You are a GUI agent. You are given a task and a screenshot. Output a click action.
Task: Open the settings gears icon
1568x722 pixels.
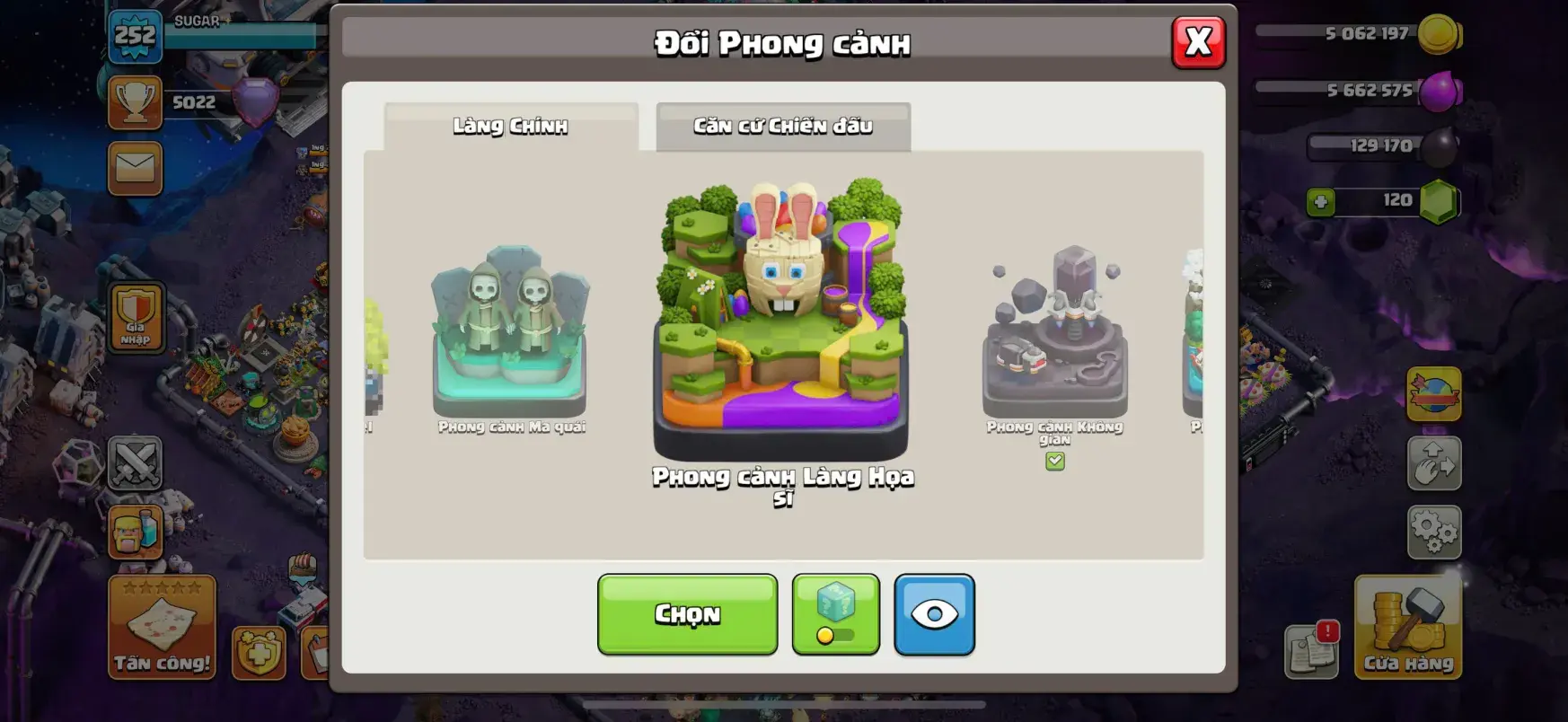[1433, 532]
